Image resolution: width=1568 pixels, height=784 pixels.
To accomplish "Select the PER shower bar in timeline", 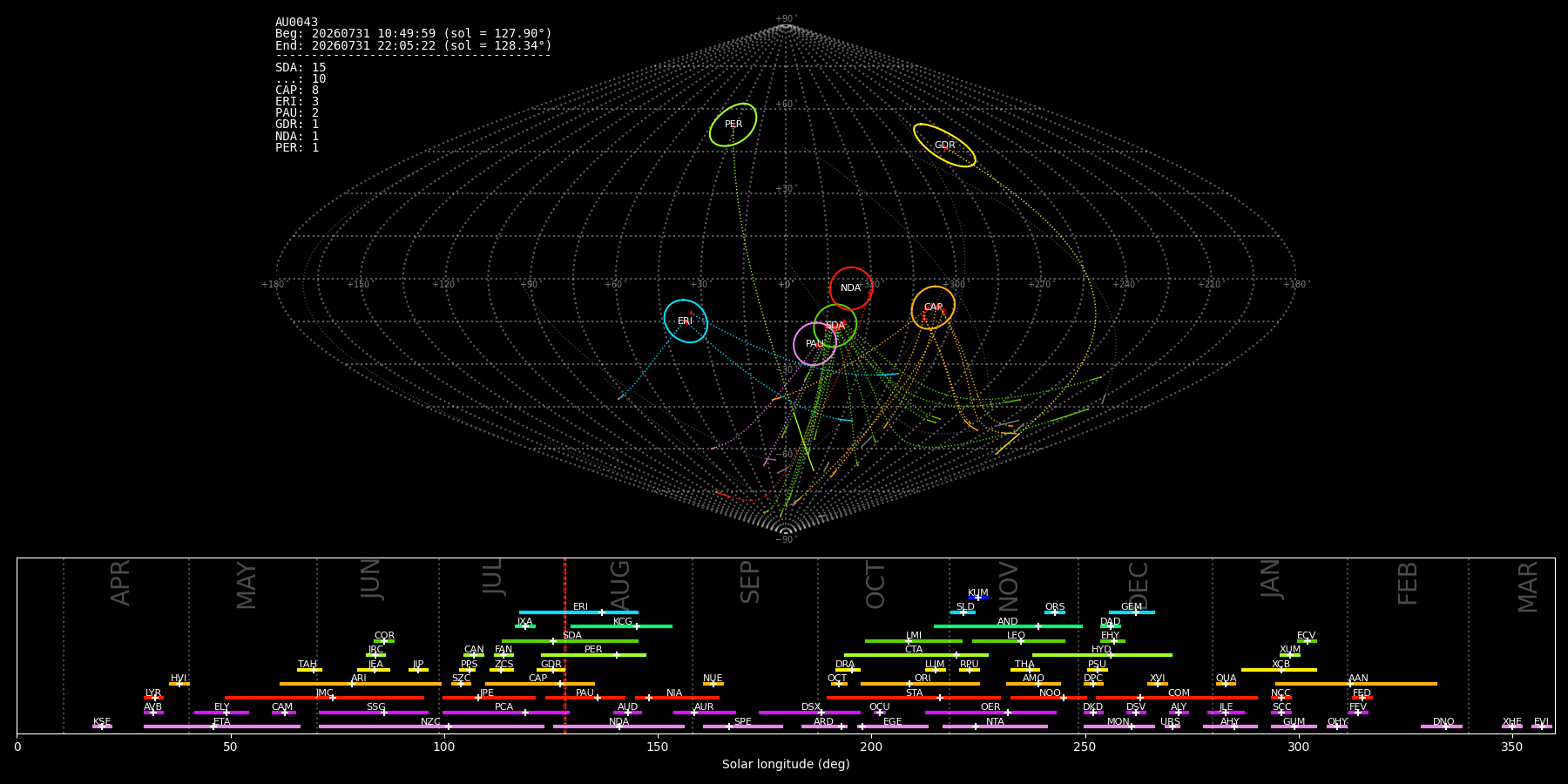I will tap(593, 655).
